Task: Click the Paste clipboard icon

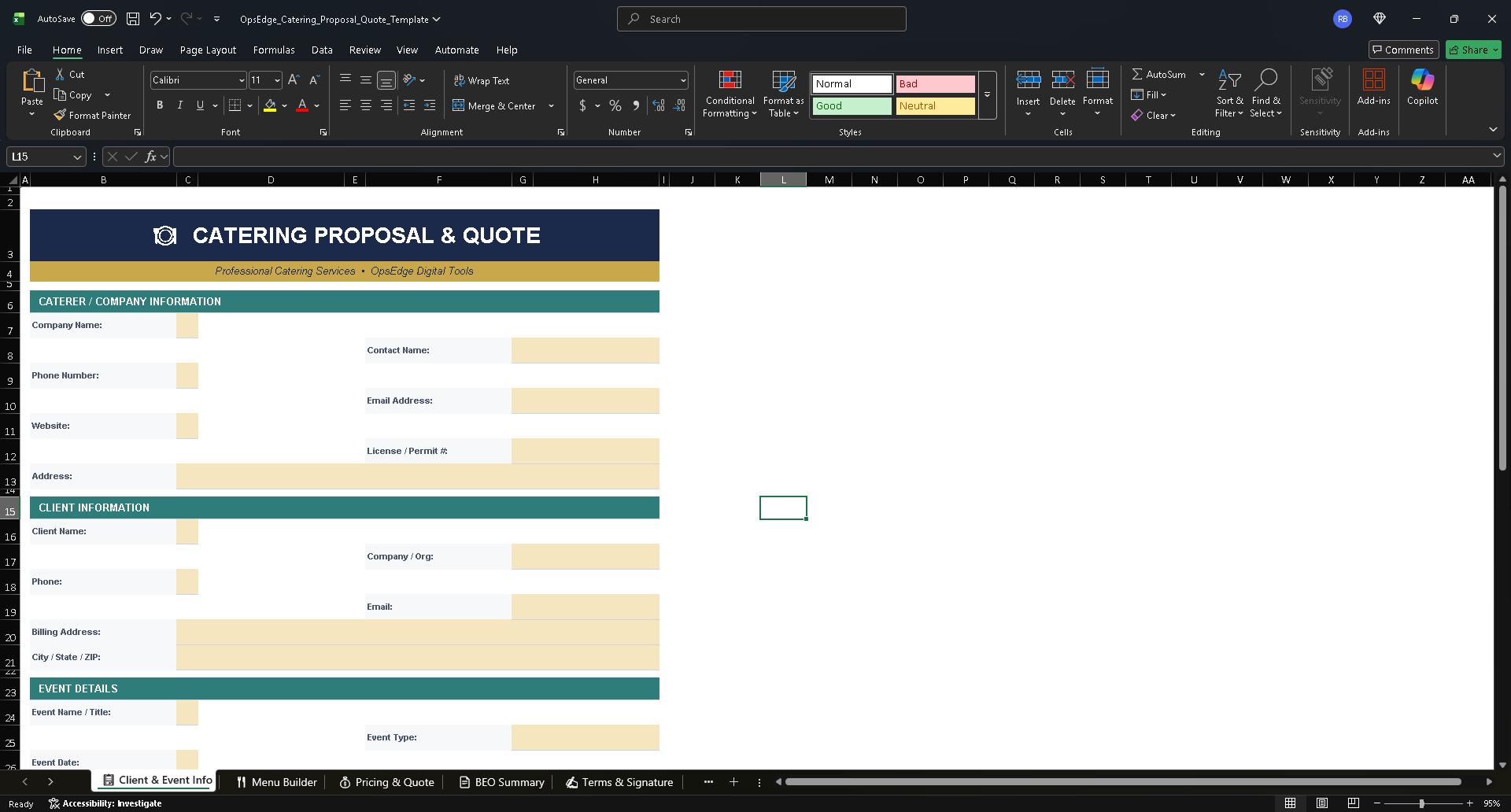Action: click(x=32, y=81)
